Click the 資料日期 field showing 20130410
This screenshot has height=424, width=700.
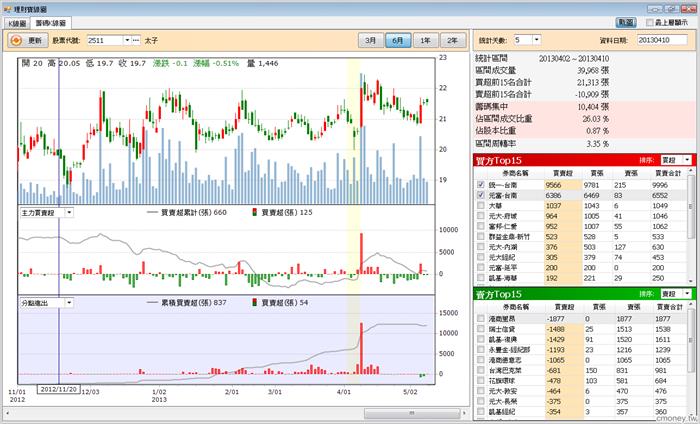click(662, 40)
